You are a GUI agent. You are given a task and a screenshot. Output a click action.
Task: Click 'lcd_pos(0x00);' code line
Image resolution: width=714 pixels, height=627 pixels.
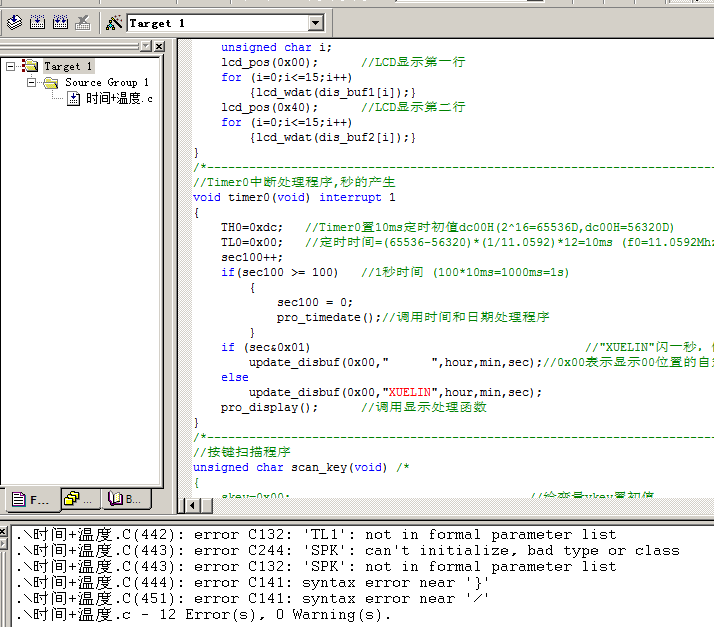[x=270, y=62]
